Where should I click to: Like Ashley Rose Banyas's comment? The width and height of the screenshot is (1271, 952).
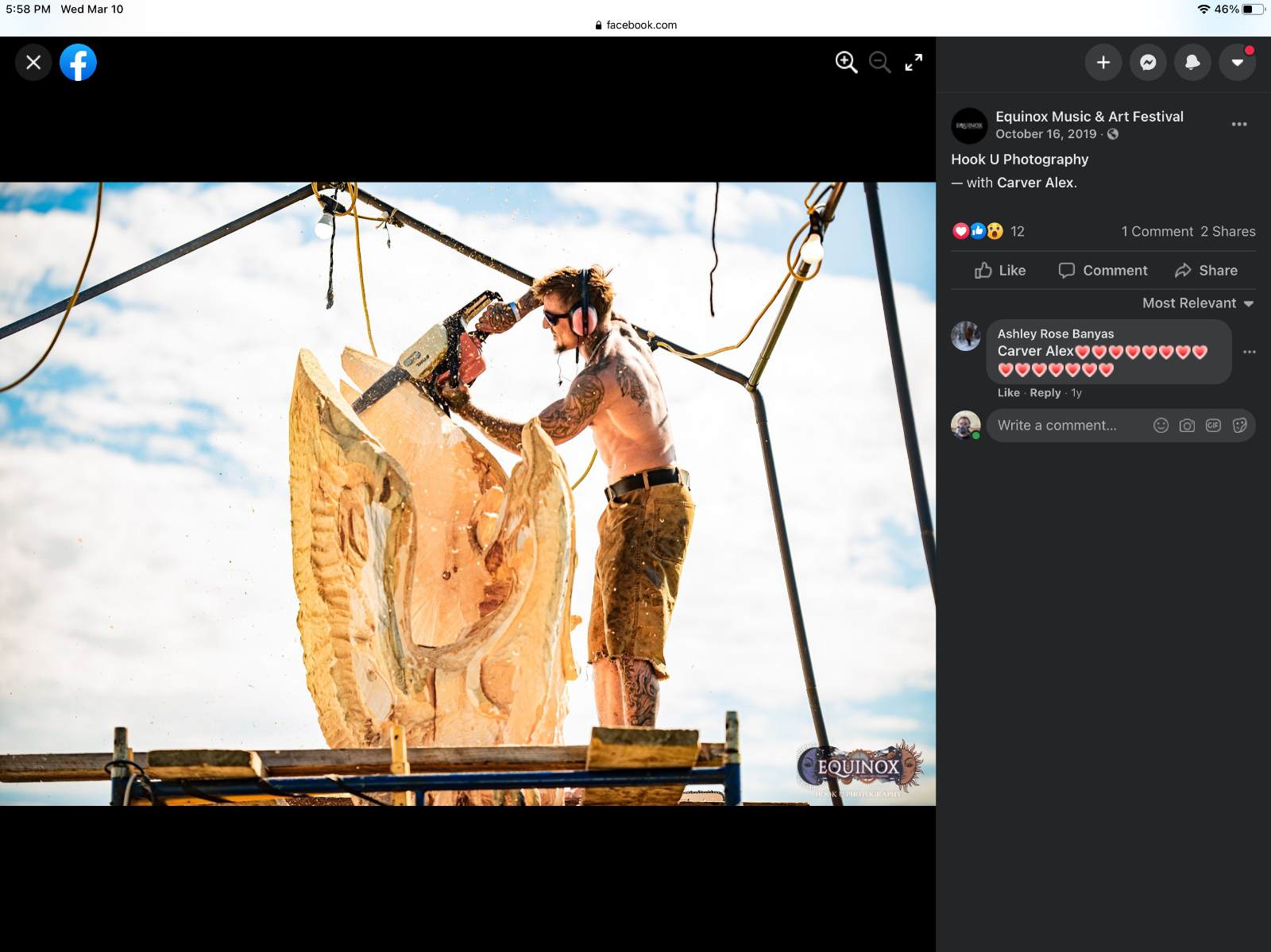point(1008,393)
